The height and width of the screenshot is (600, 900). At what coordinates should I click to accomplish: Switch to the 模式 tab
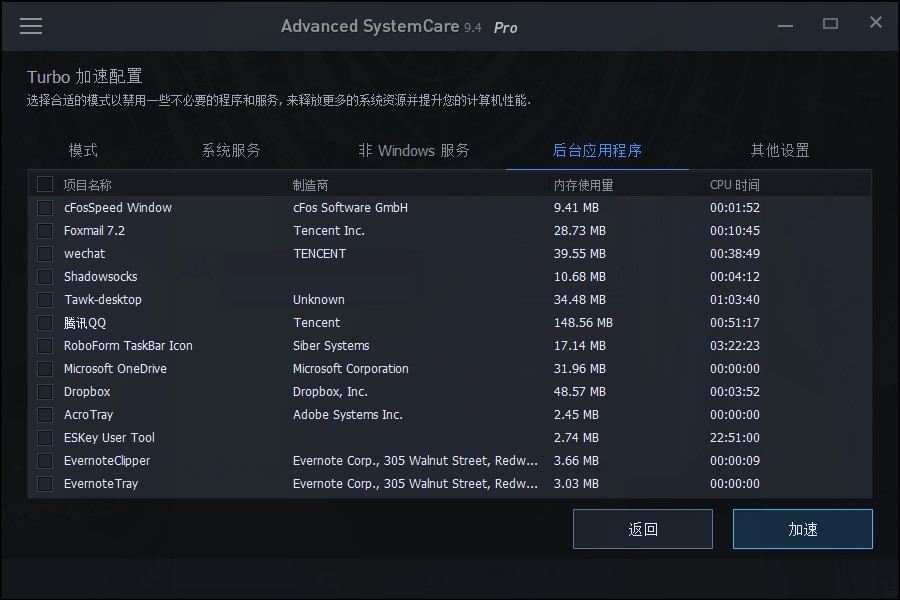83,150
